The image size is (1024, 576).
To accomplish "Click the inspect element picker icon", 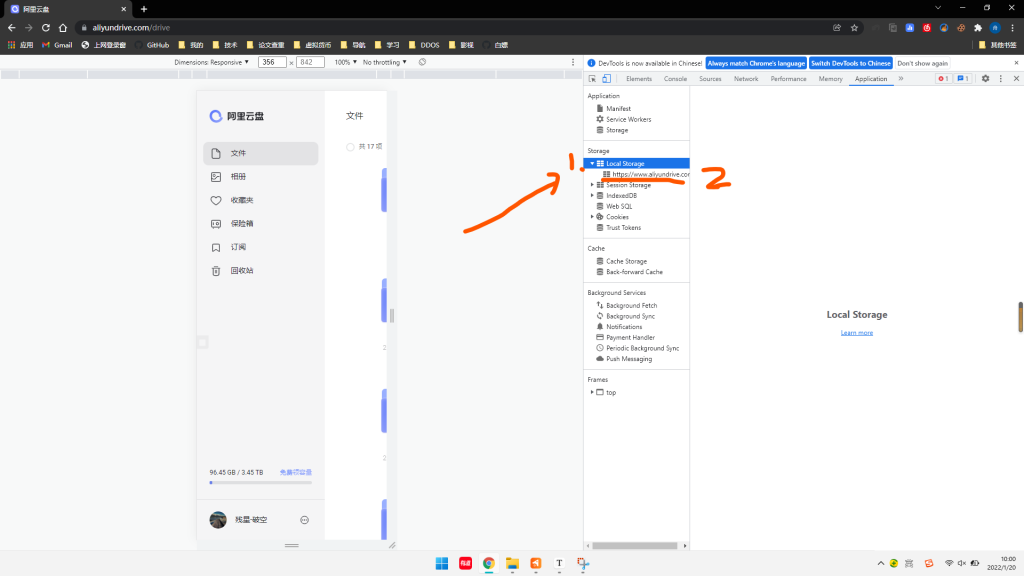I will click(x=592, y=78).
